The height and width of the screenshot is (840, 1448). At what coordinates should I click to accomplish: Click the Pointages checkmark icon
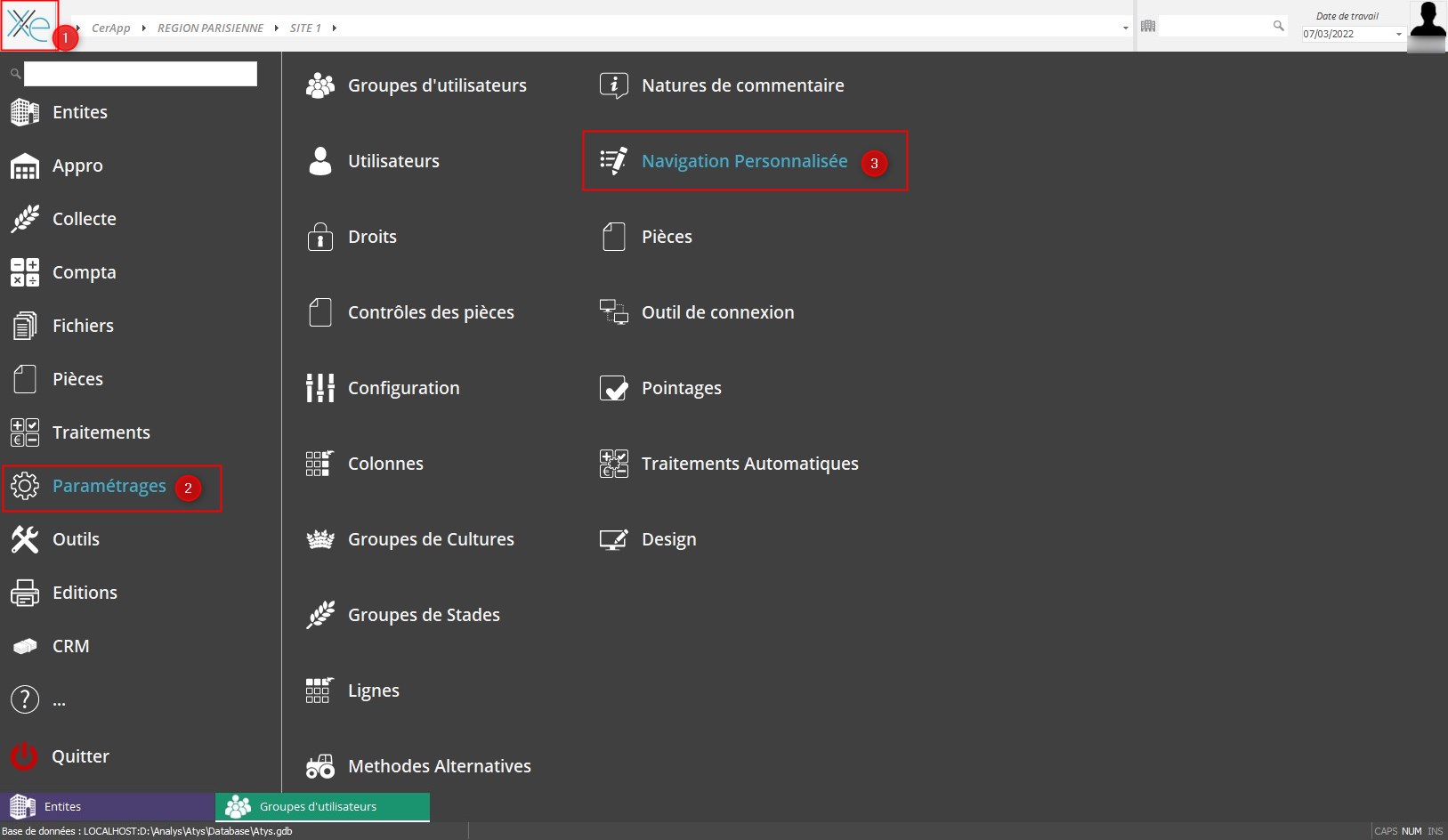(x=613, y=388)
